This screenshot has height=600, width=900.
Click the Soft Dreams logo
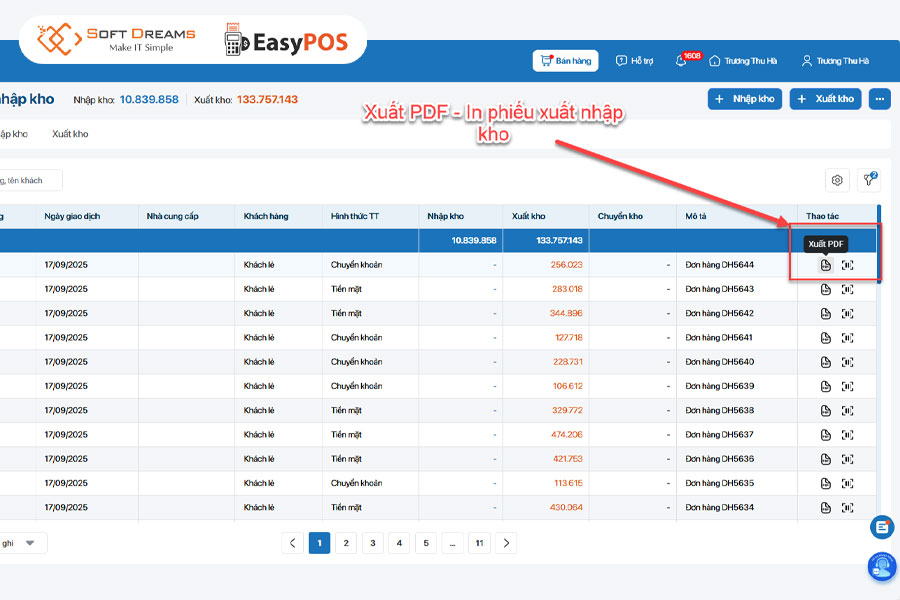(116, 39)
